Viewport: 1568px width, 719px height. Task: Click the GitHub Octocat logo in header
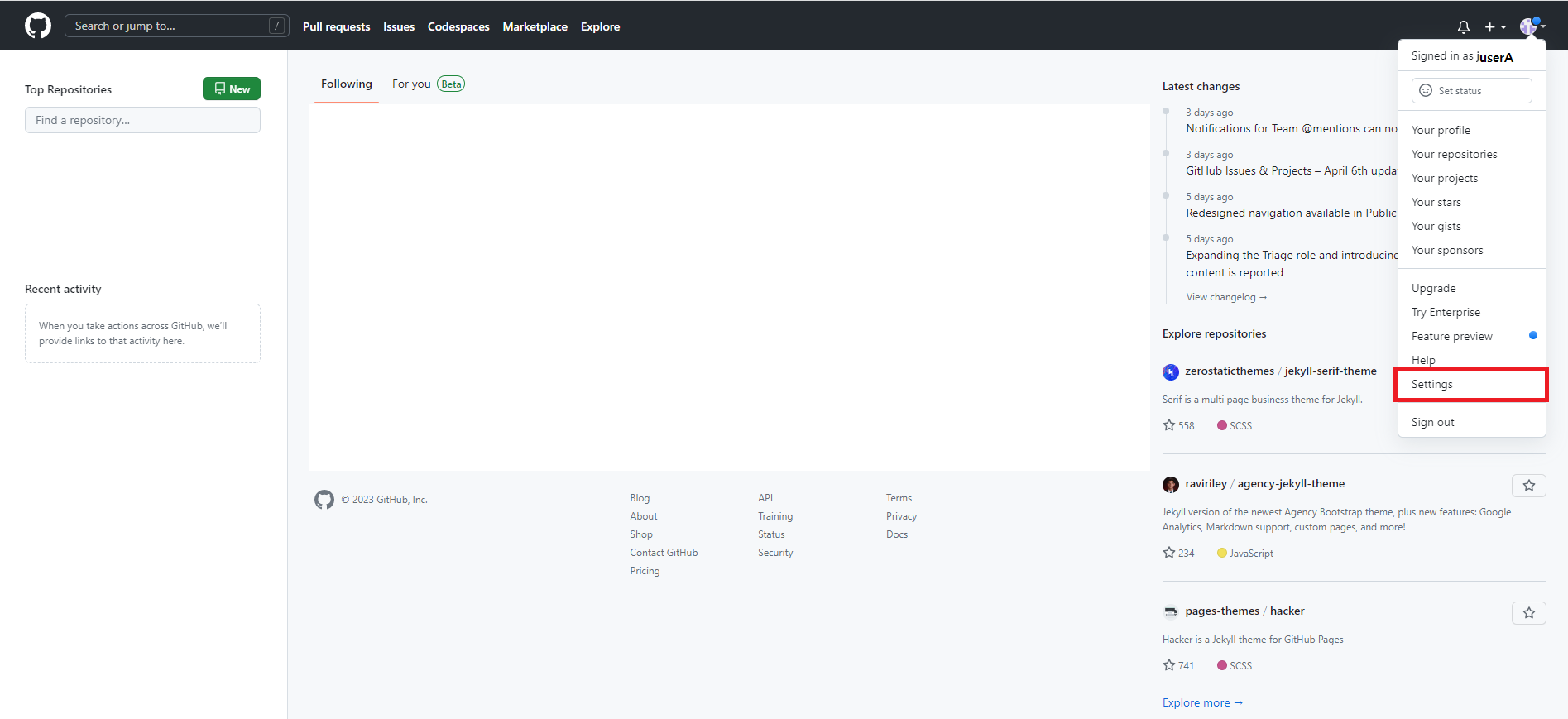(x=38, y=26)
